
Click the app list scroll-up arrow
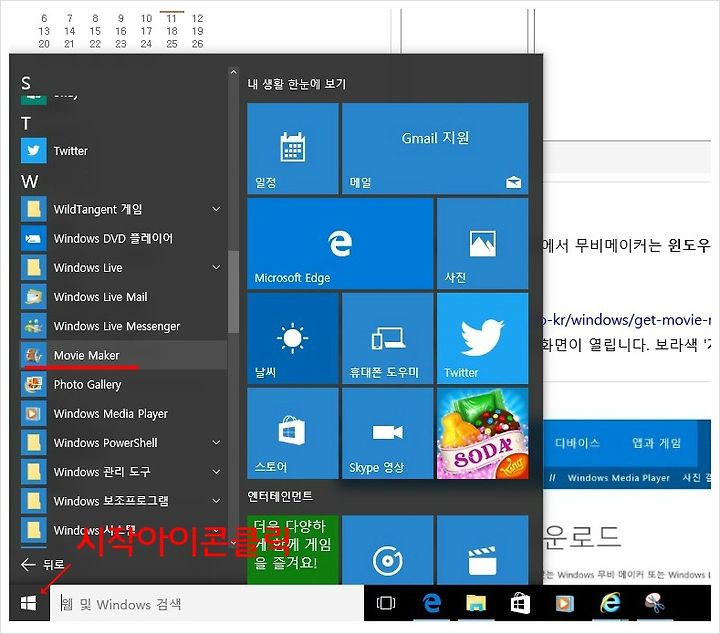(233, 72)
